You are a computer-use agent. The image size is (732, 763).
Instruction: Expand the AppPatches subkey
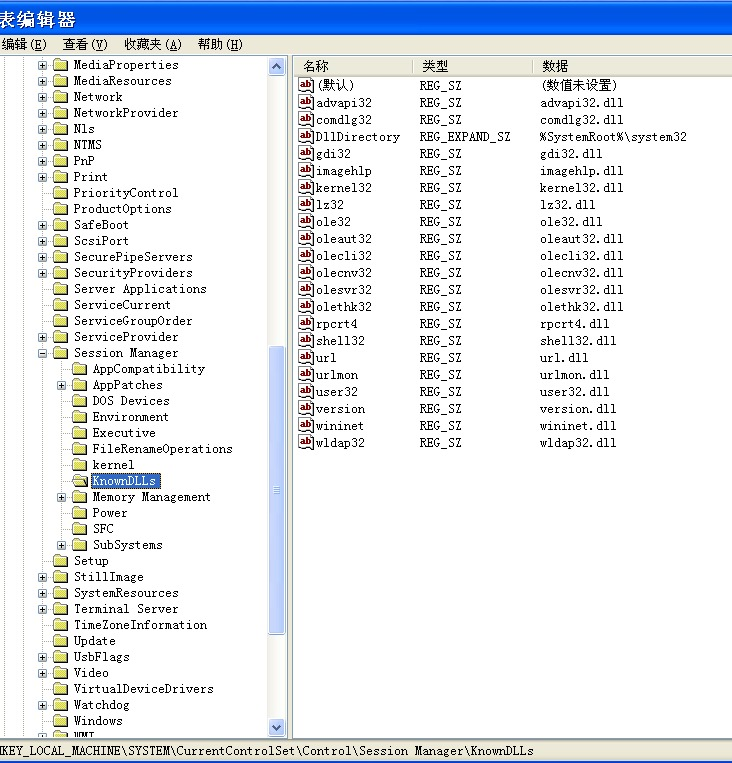pyautogui.click(x=61, y=385)
